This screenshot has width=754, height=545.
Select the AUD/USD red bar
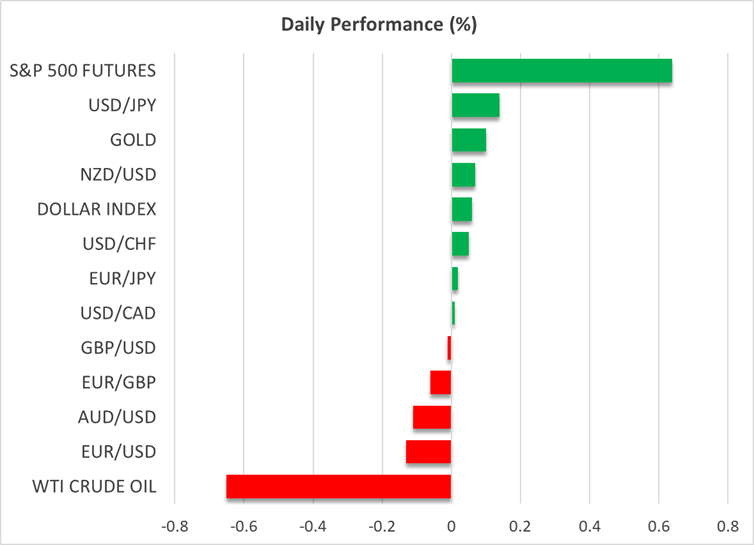tap(432, 417)
